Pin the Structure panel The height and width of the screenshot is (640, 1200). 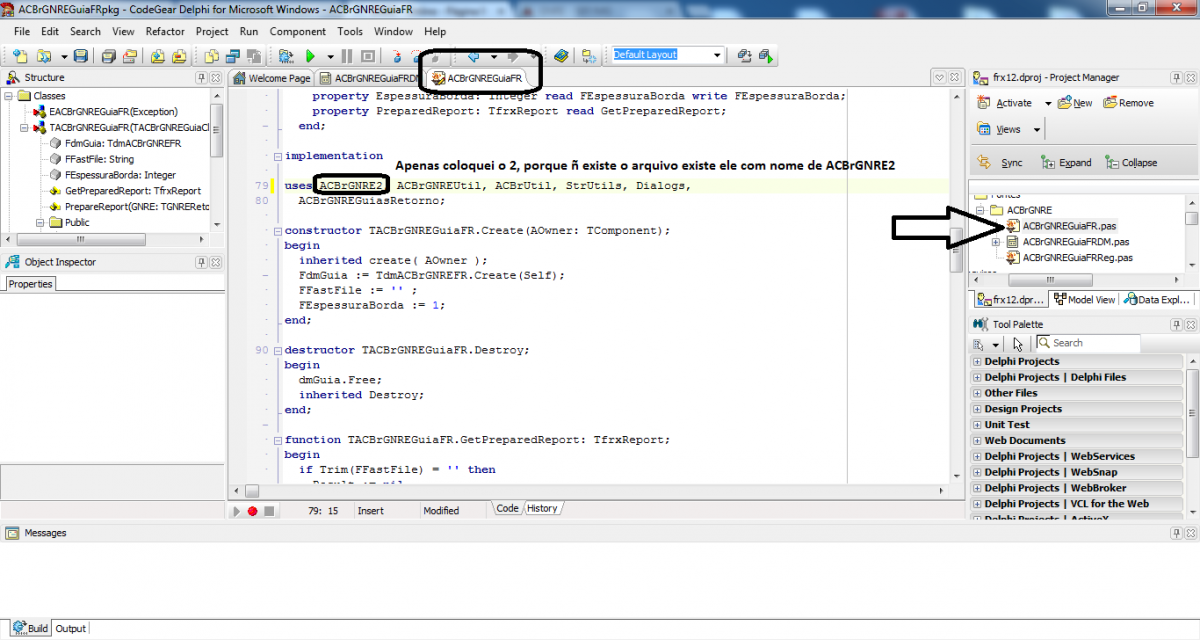coord(202,77)
